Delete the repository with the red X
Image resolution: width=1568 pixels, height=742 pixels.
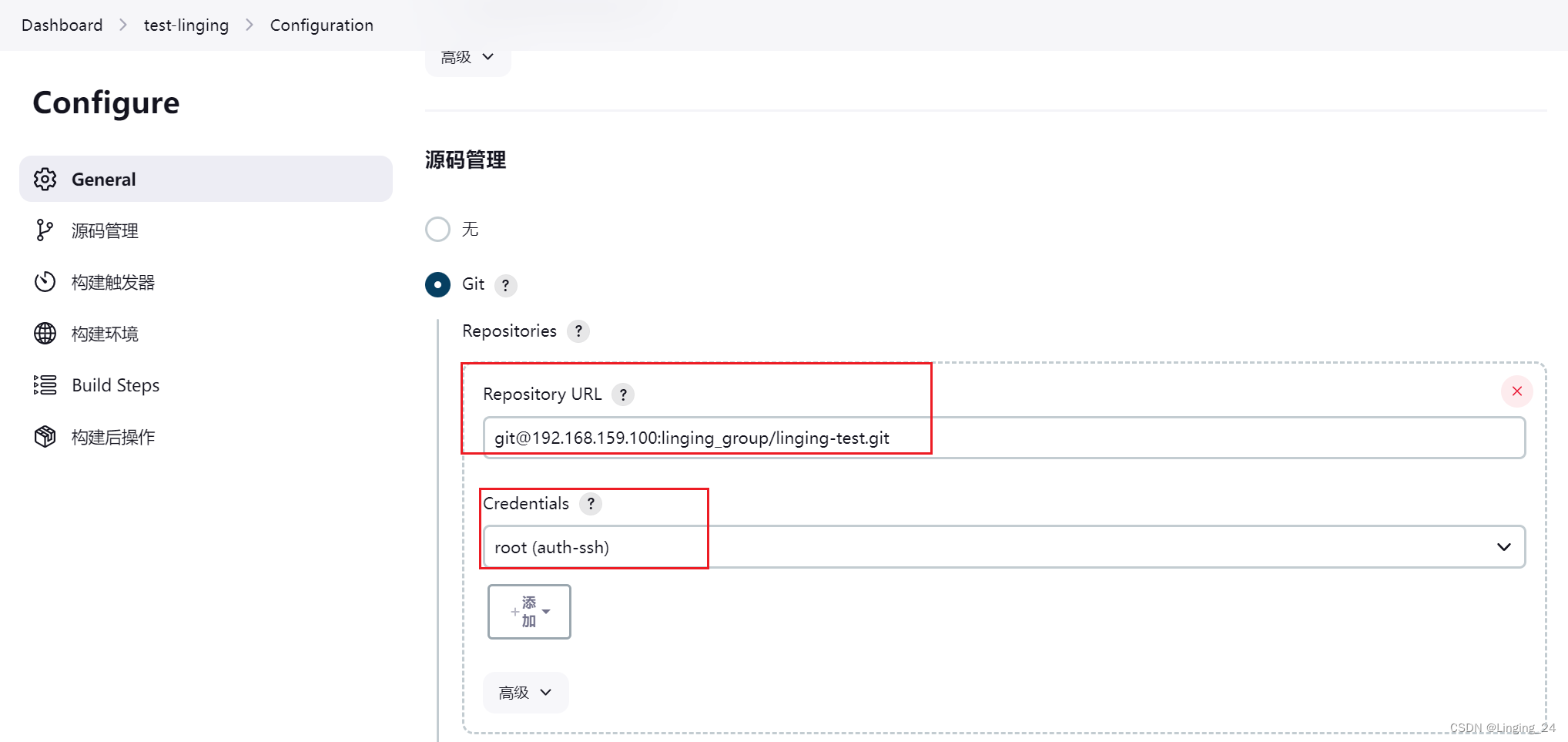click(x=1517, y=391)
